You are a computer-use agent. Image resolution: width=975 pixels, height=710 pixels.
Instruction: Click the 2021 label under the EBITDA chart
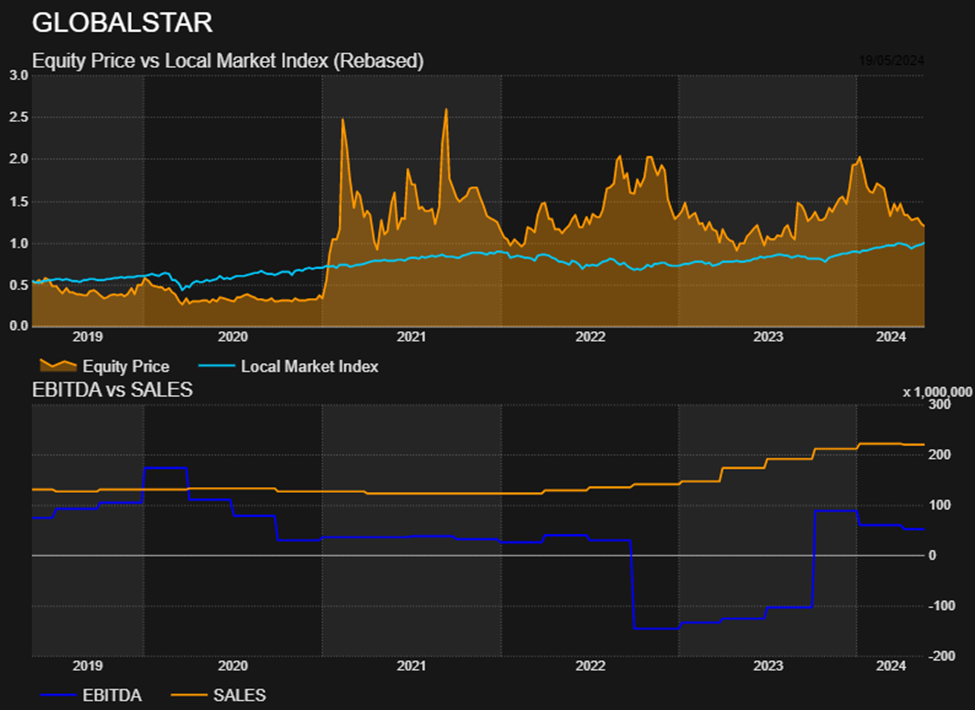(412, 666)
